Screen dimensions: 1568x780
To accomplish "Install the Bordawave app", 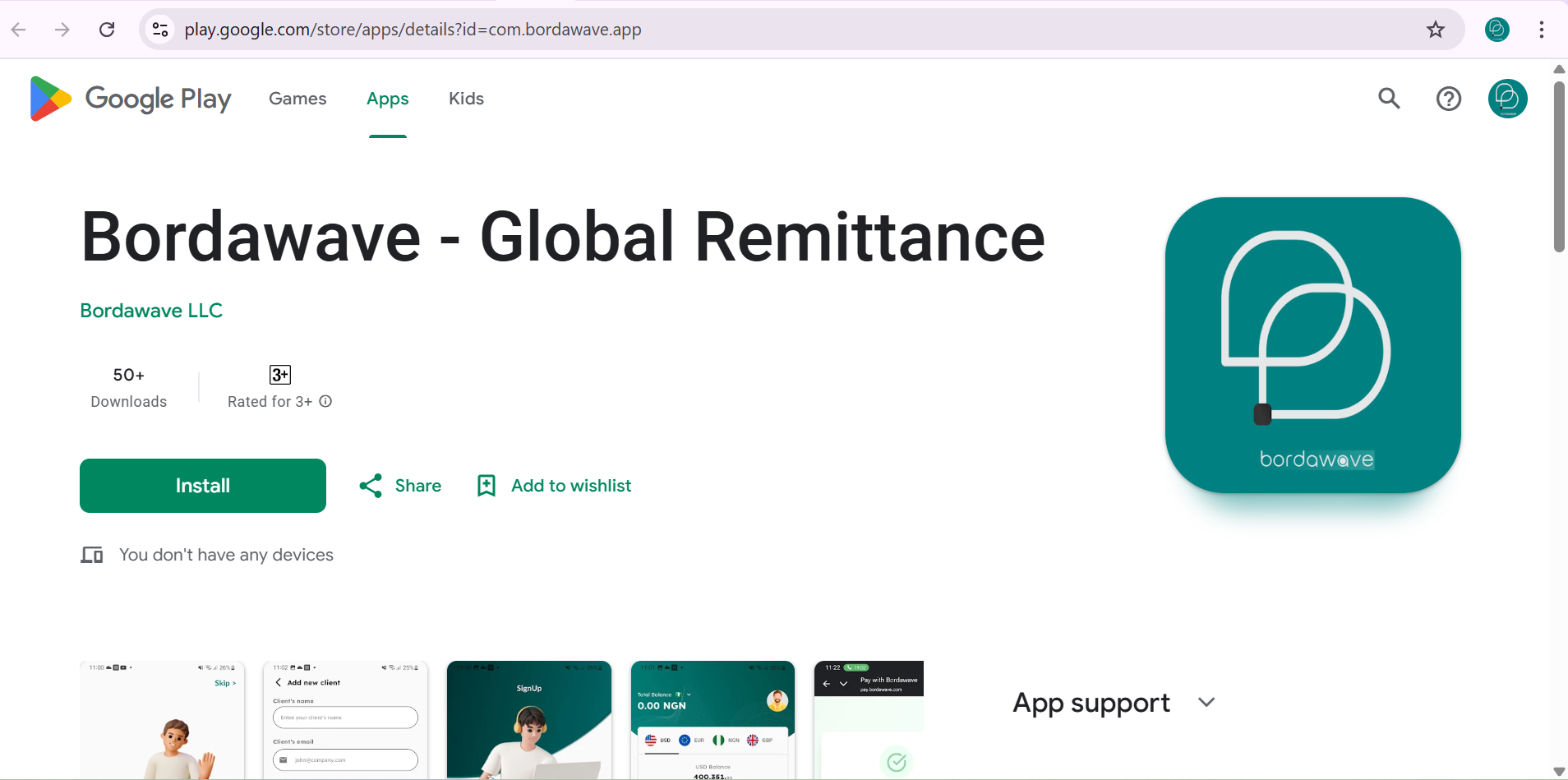I will (x=203, y=486).
